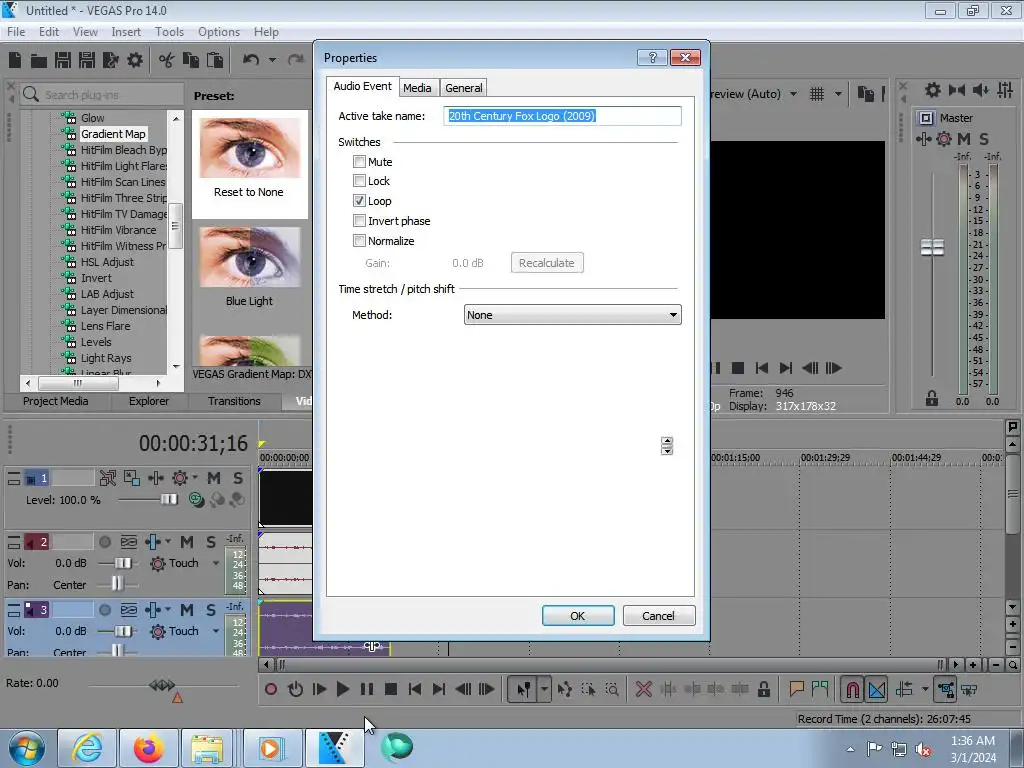Click the Insert Region icon
This screenshot has height=768, width=1024.
tap(820, 689)
